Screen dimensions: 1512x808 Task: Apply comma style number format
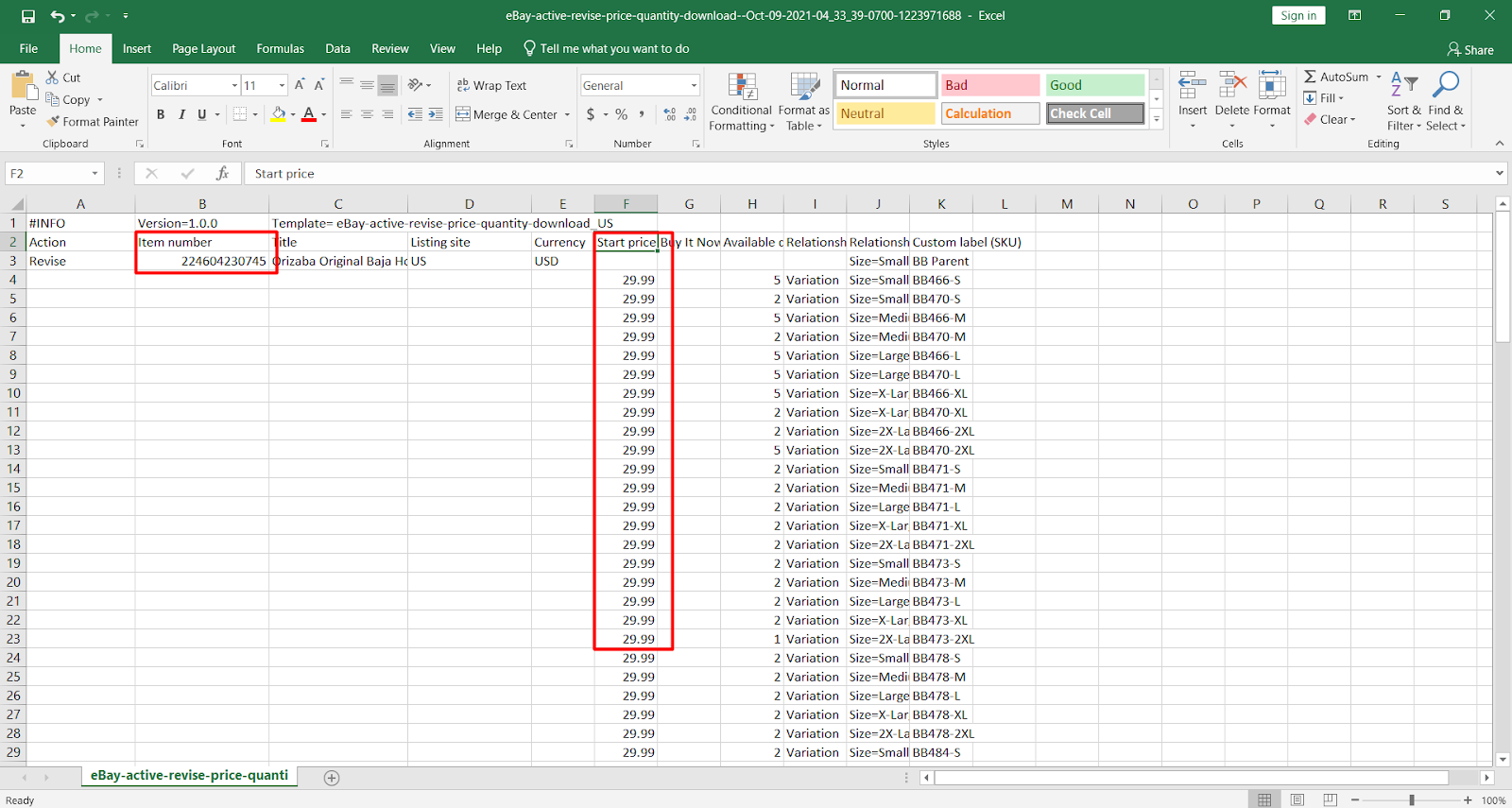(642, 114)
